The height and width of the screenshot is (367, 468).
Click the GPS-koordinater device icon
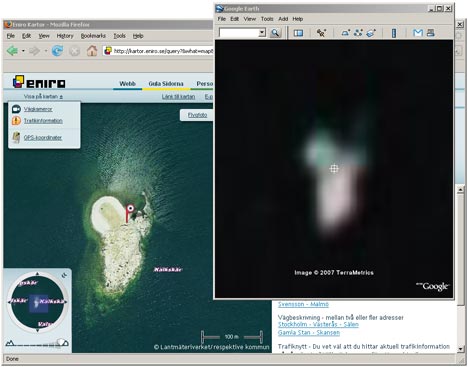click(x=16, y=137)
